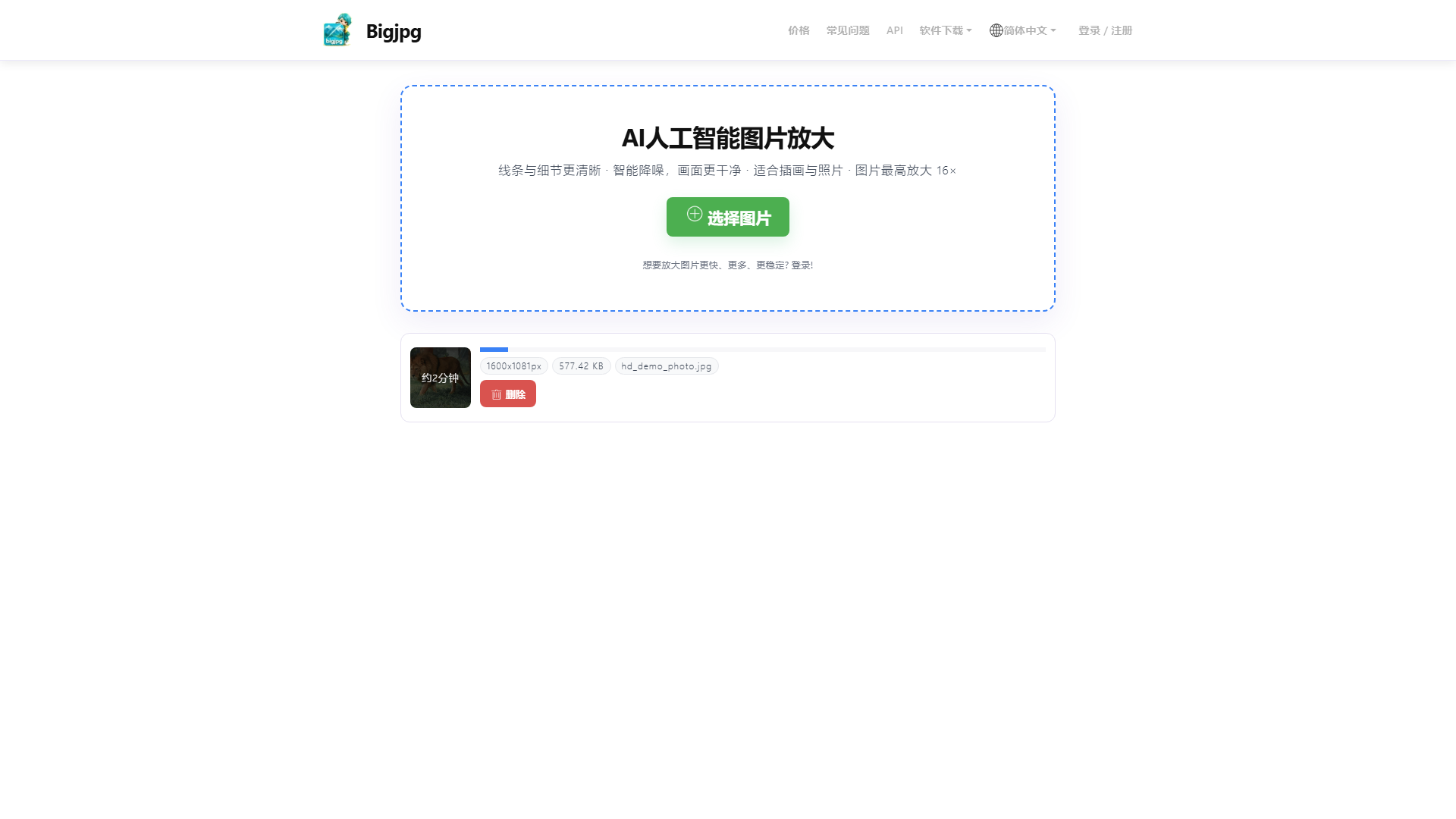This screenshot has height=819, width=1456.
Task: Expand the 软件下载 dropdown
Action: (x=946, y=30)
